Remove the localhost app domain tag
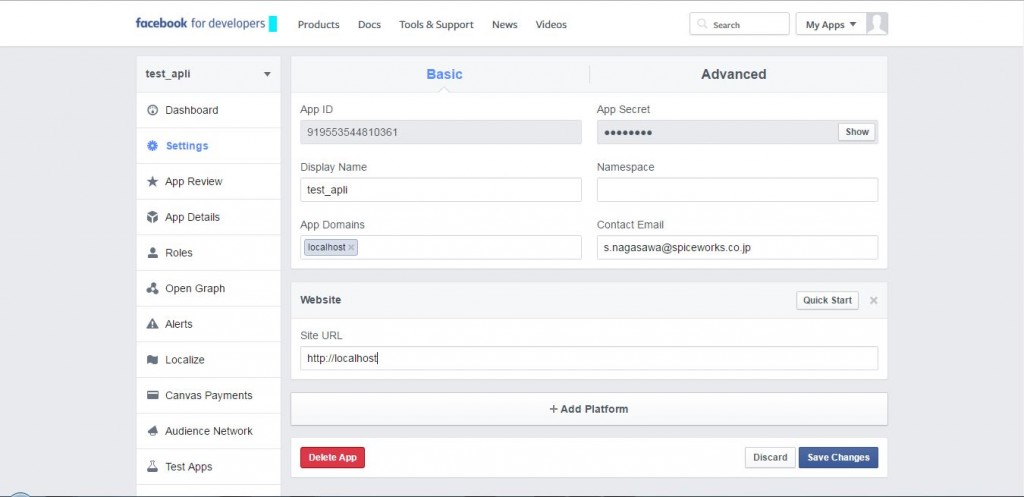This screenshot has height=497, width=1024. point(351,248)
